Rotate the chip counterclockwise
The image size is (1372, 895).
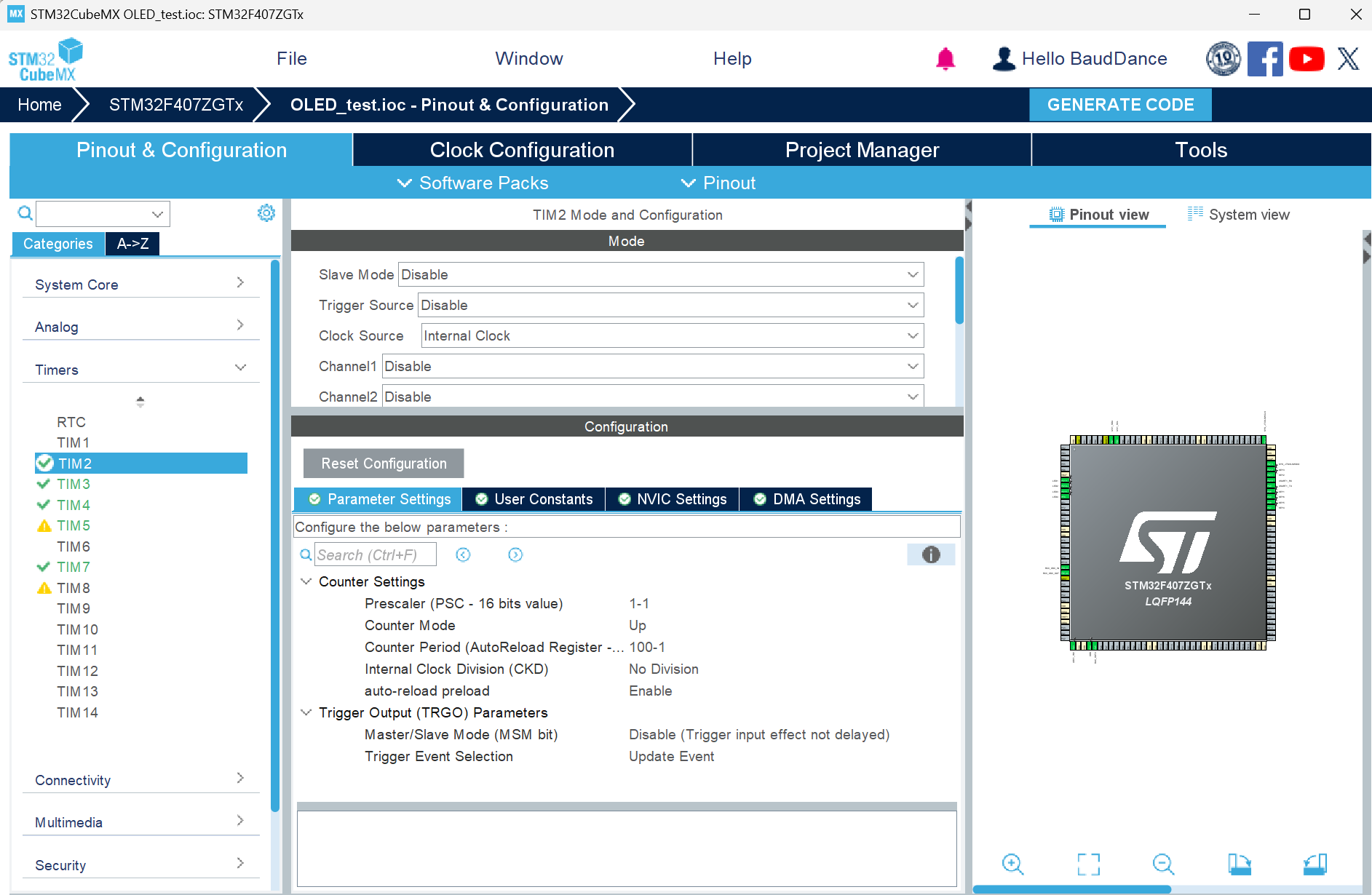pyautogui.click(x=1314, y=864)
